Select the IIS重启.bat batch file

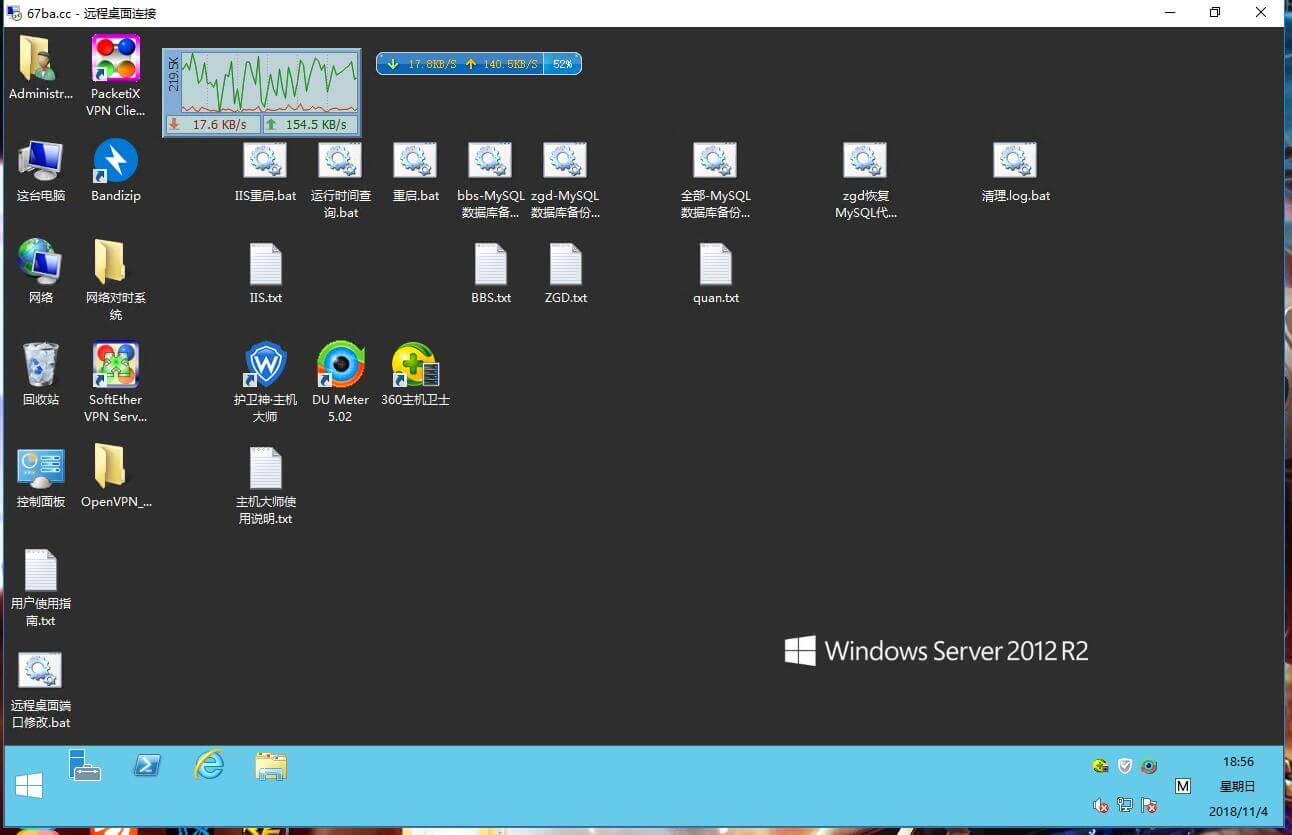coord(265,162)
